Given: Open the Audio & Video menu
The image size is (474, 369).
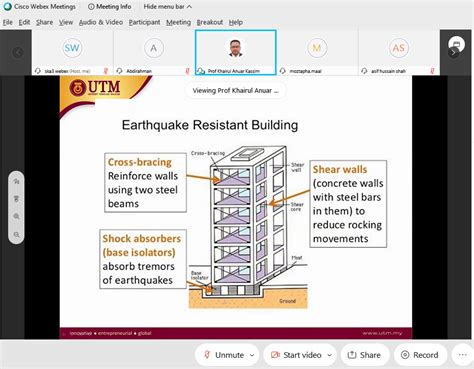Looking at the screenshot, I should (x=101, y=22).
